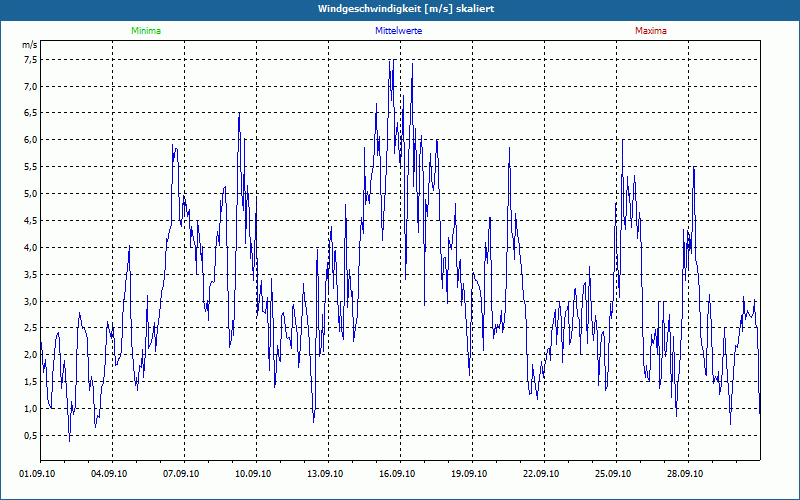800x500 pixels.
Task: Click the 0,5 y-axis value
Action: [31, 435]
